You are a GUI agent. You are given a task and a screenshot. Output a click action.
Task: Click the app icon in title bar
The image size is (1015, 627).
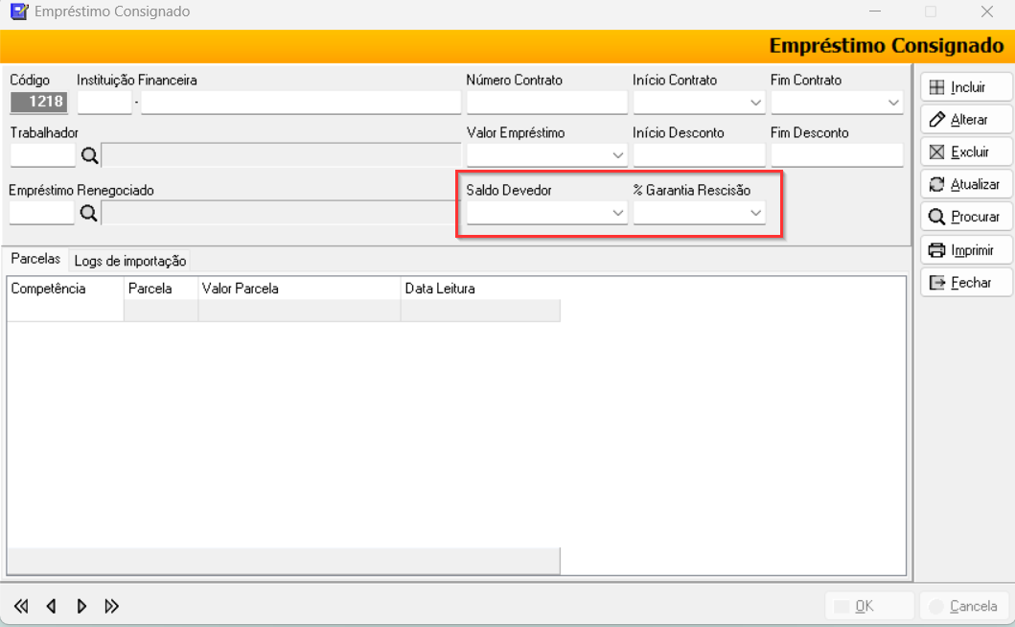19,12
